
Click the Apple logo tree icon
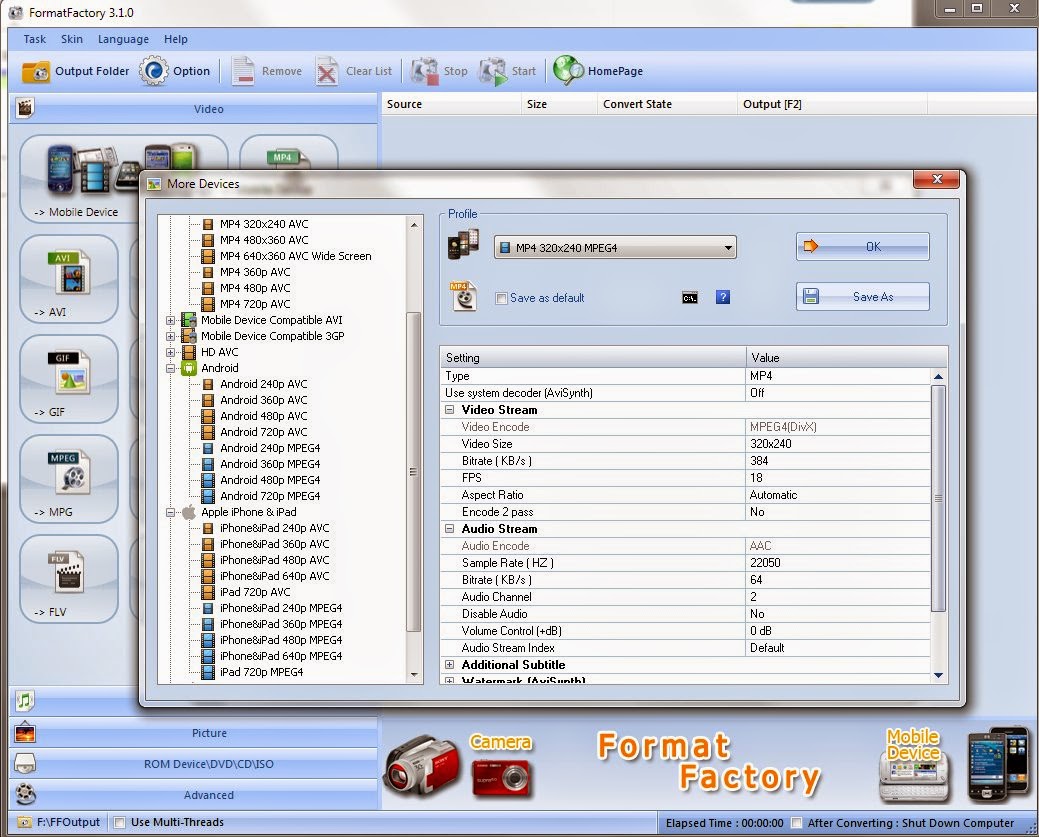[x=189, y=512]
